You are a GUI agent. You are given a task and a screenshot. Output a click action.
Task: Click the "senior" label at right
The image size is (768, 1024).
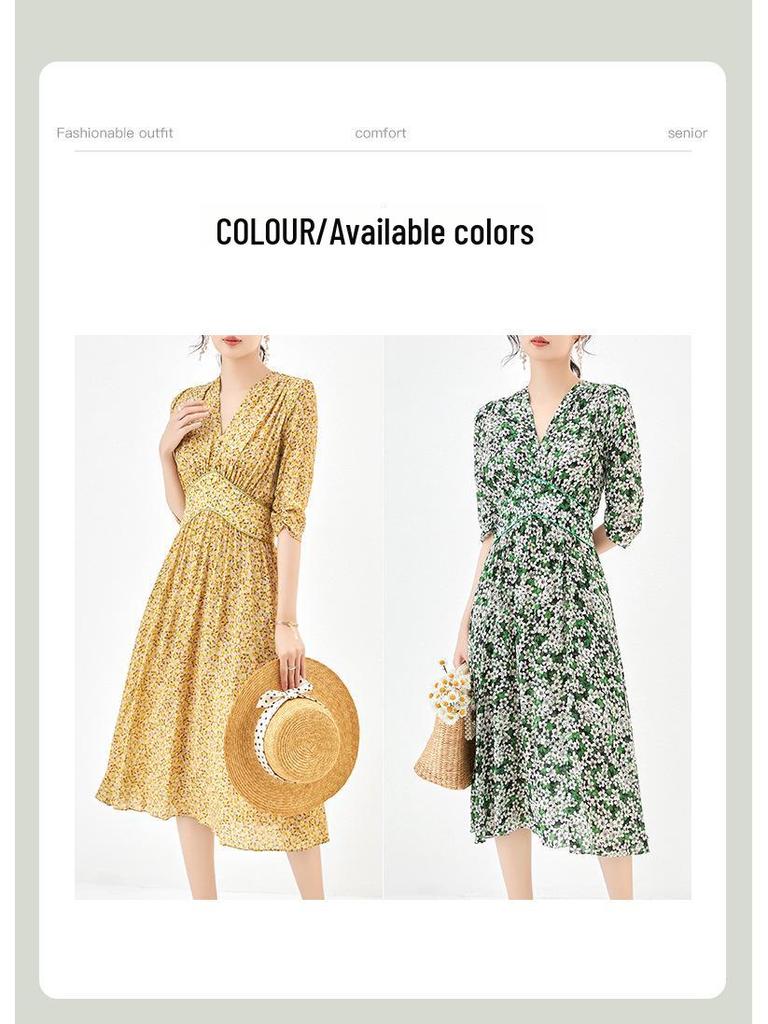pyautogui.click(x=687, y=133)
